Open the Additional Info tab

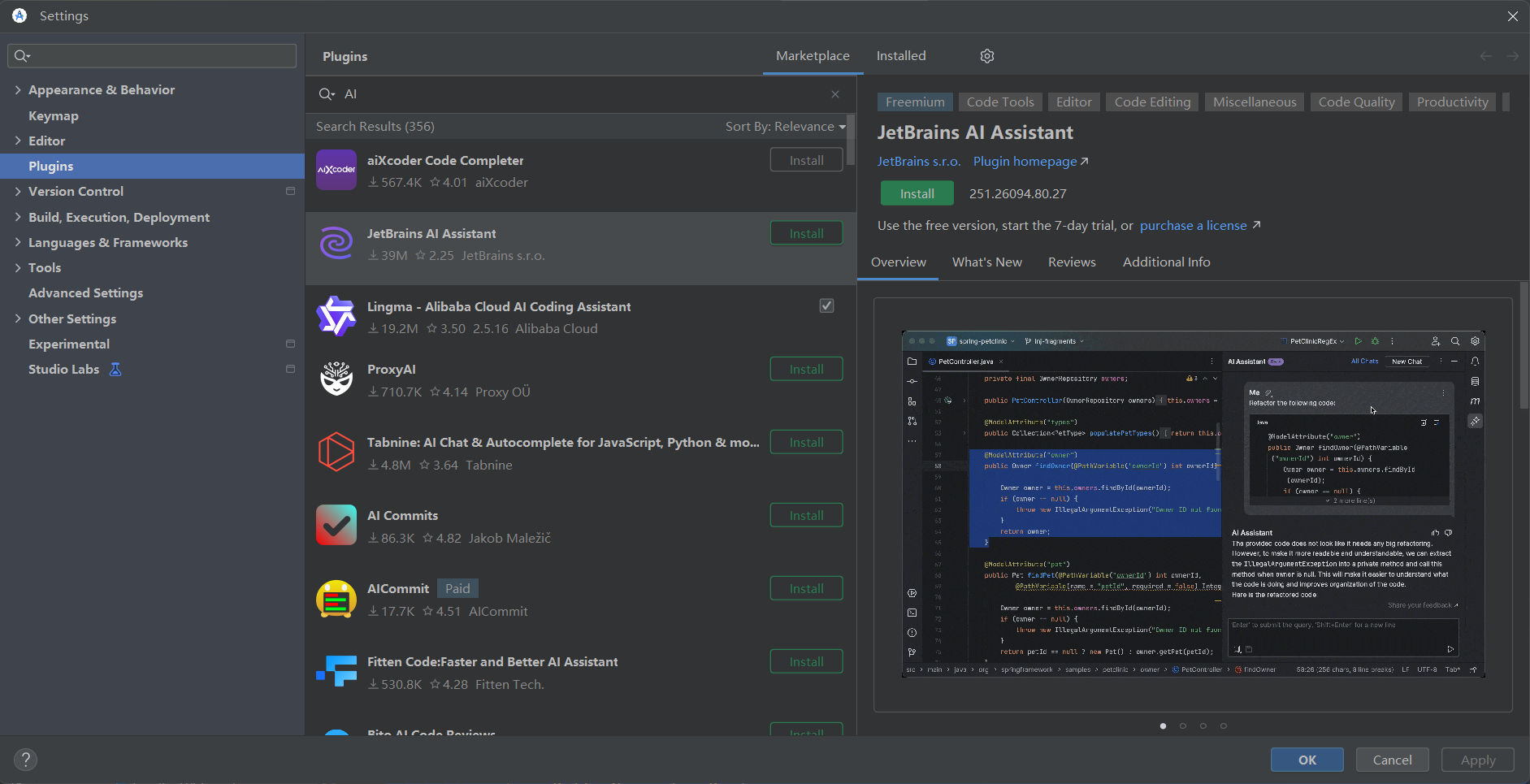point(1166,262)
